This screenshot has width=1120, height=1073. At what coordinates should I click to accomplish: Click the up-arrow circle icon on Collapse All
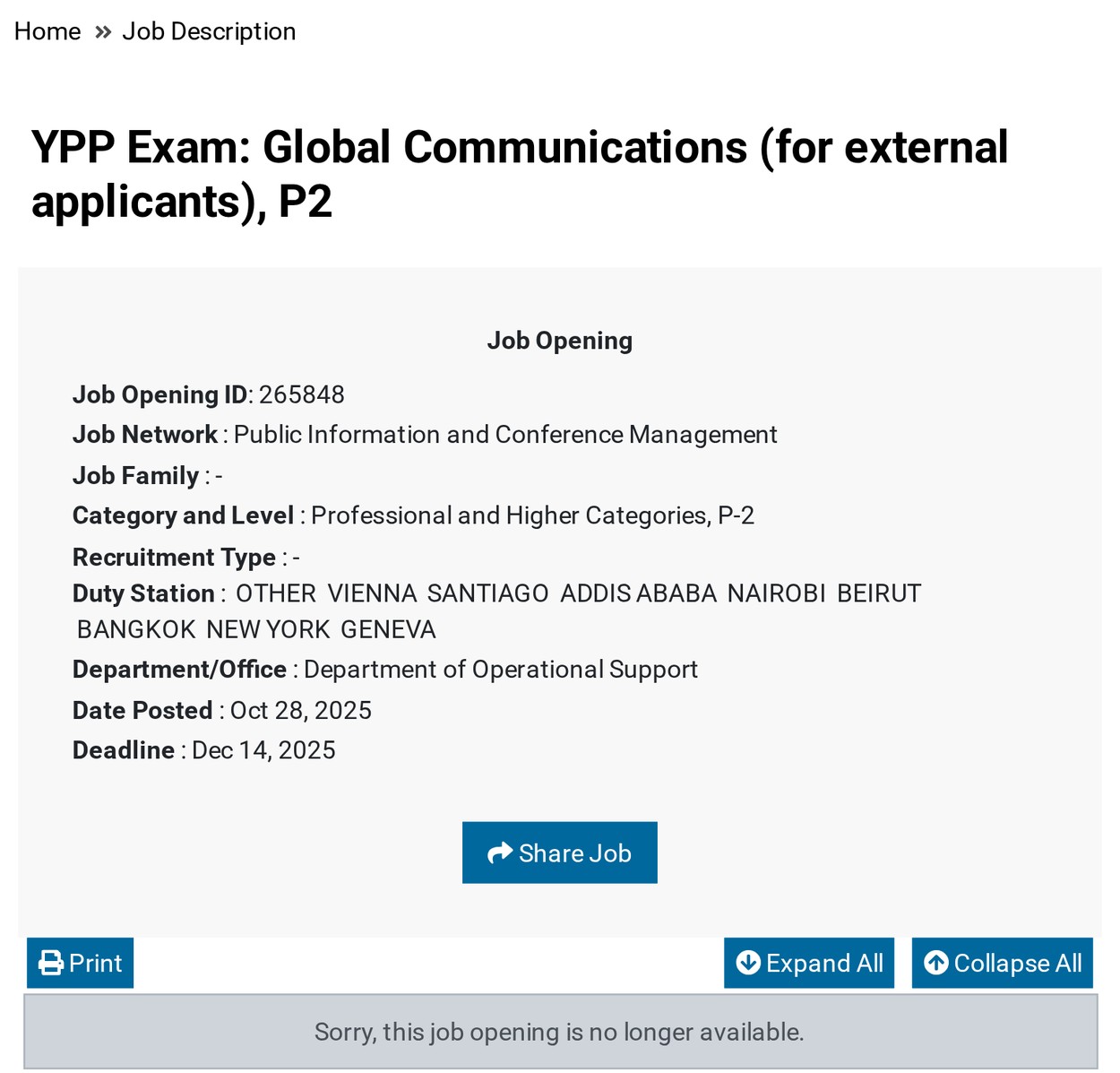click(x=936, y=963)
